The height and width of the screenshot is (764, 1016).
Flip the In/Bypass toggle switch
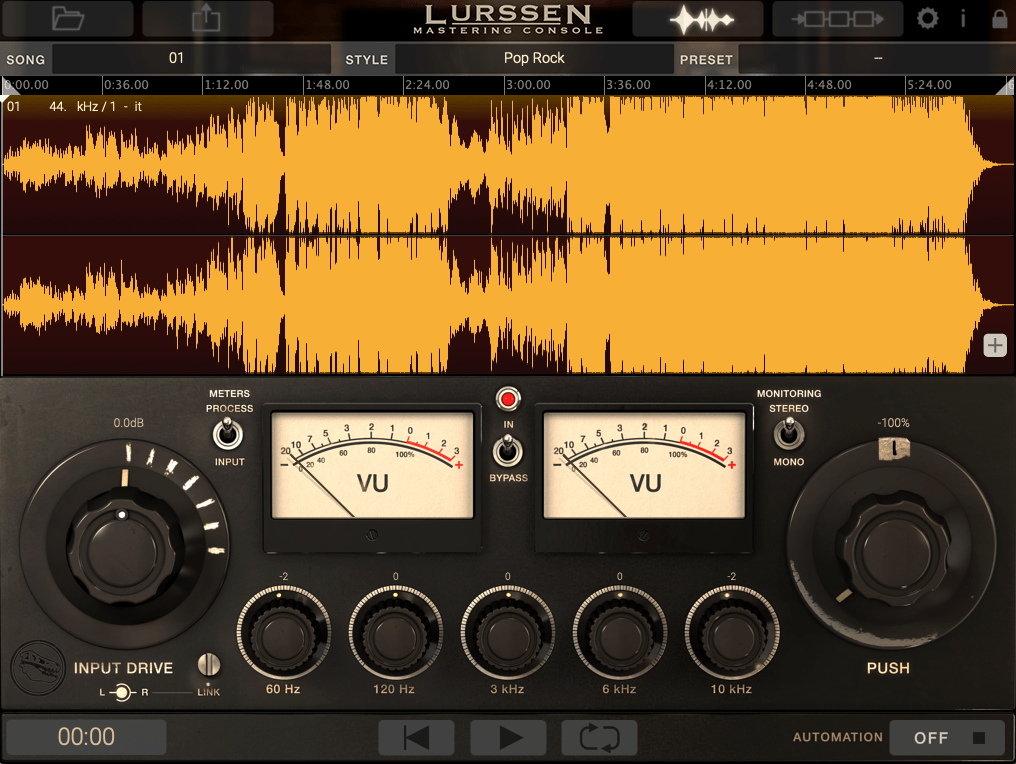coord(508,451)
